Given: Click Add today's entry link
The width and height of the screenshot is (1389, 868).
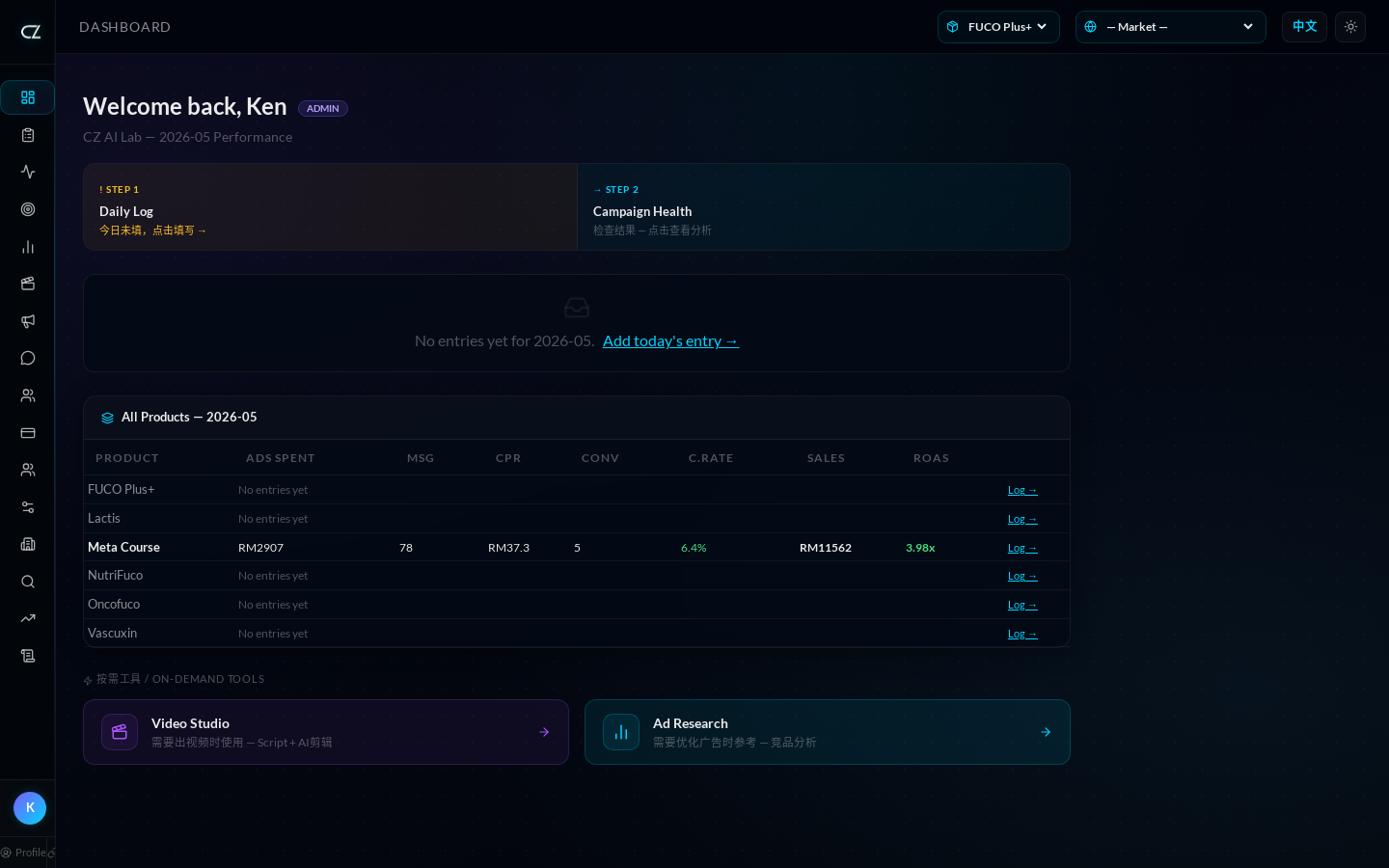Looking at the screenshot, I should 670,340.
